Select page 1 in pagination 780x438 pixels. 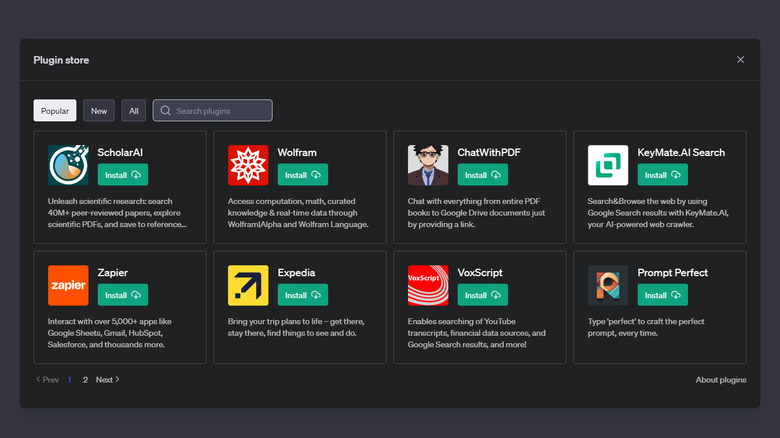(x=70, y=380)
